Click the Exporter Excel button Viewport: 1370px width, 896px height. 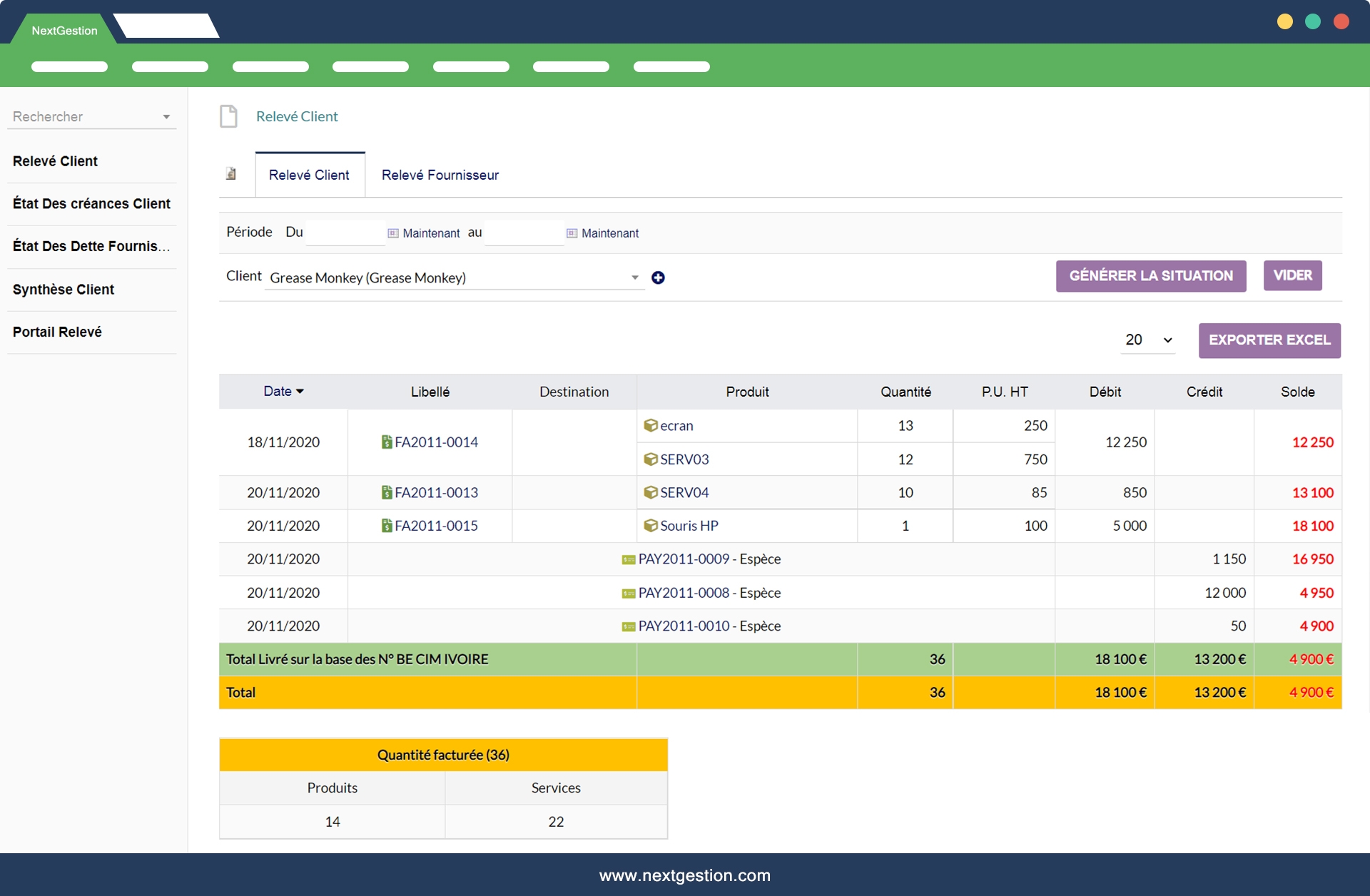[x=1269, y=340]
